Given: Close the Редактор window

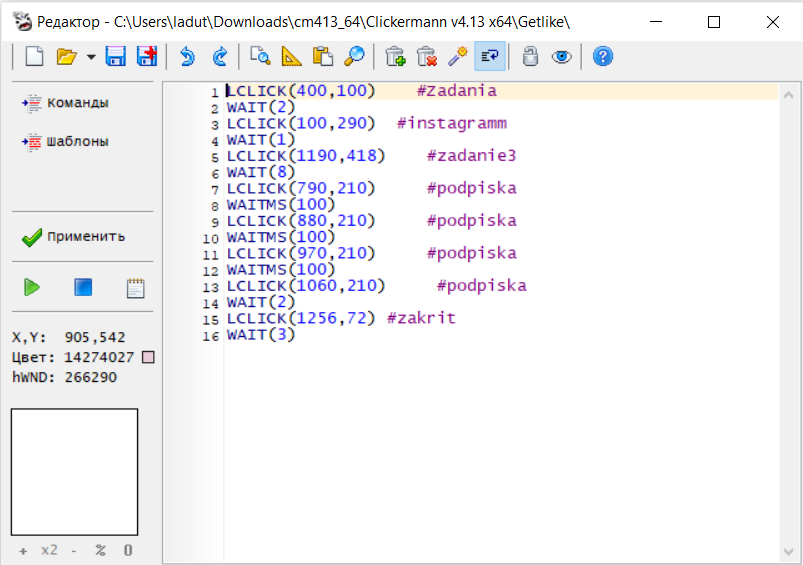Looking at the screenshot, I should coord(773,22).
